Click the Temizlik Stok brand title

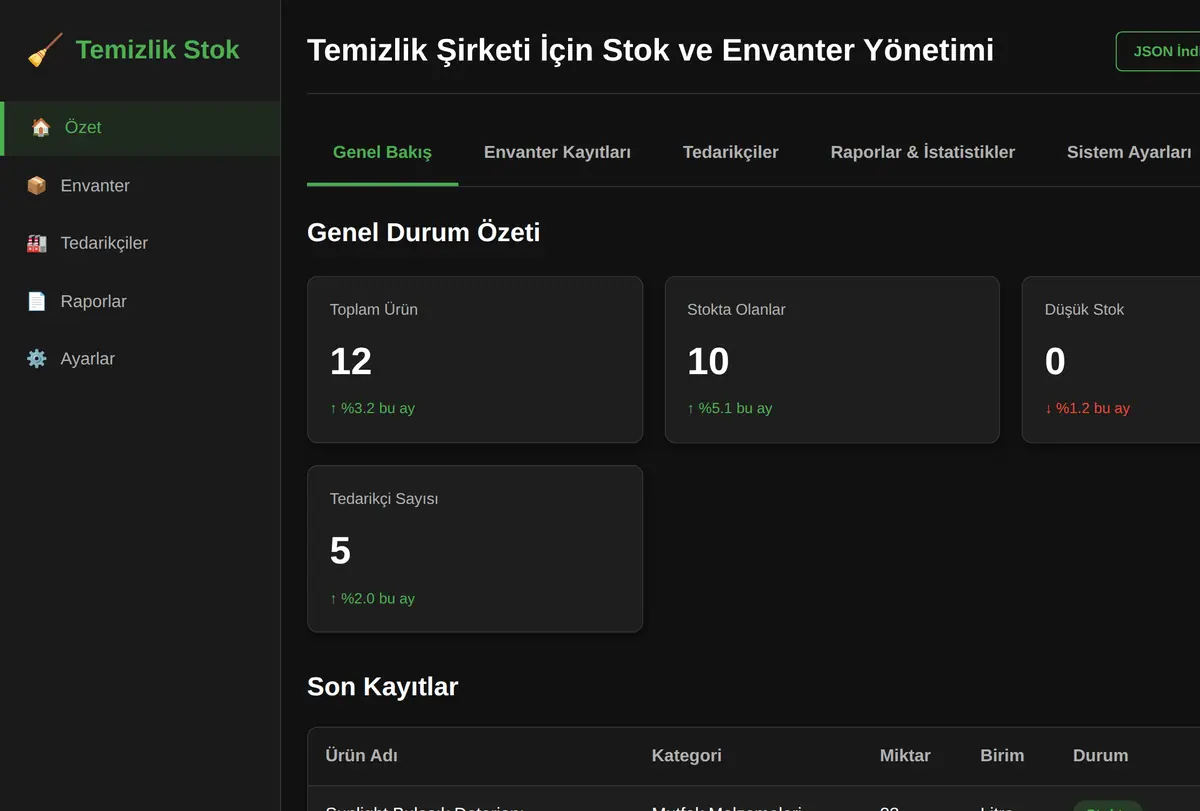coord(157,49)
